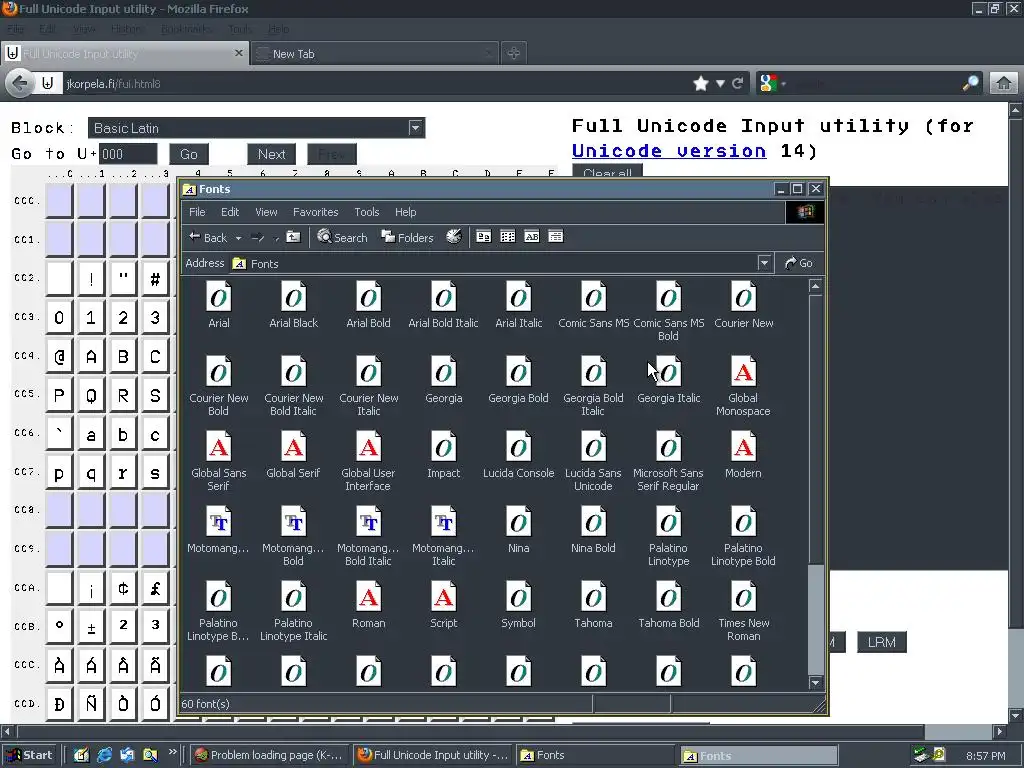Show the Folders pane
Viewport: 1024px width, 768px height.
pyautogui.click(x=408, y=237)
